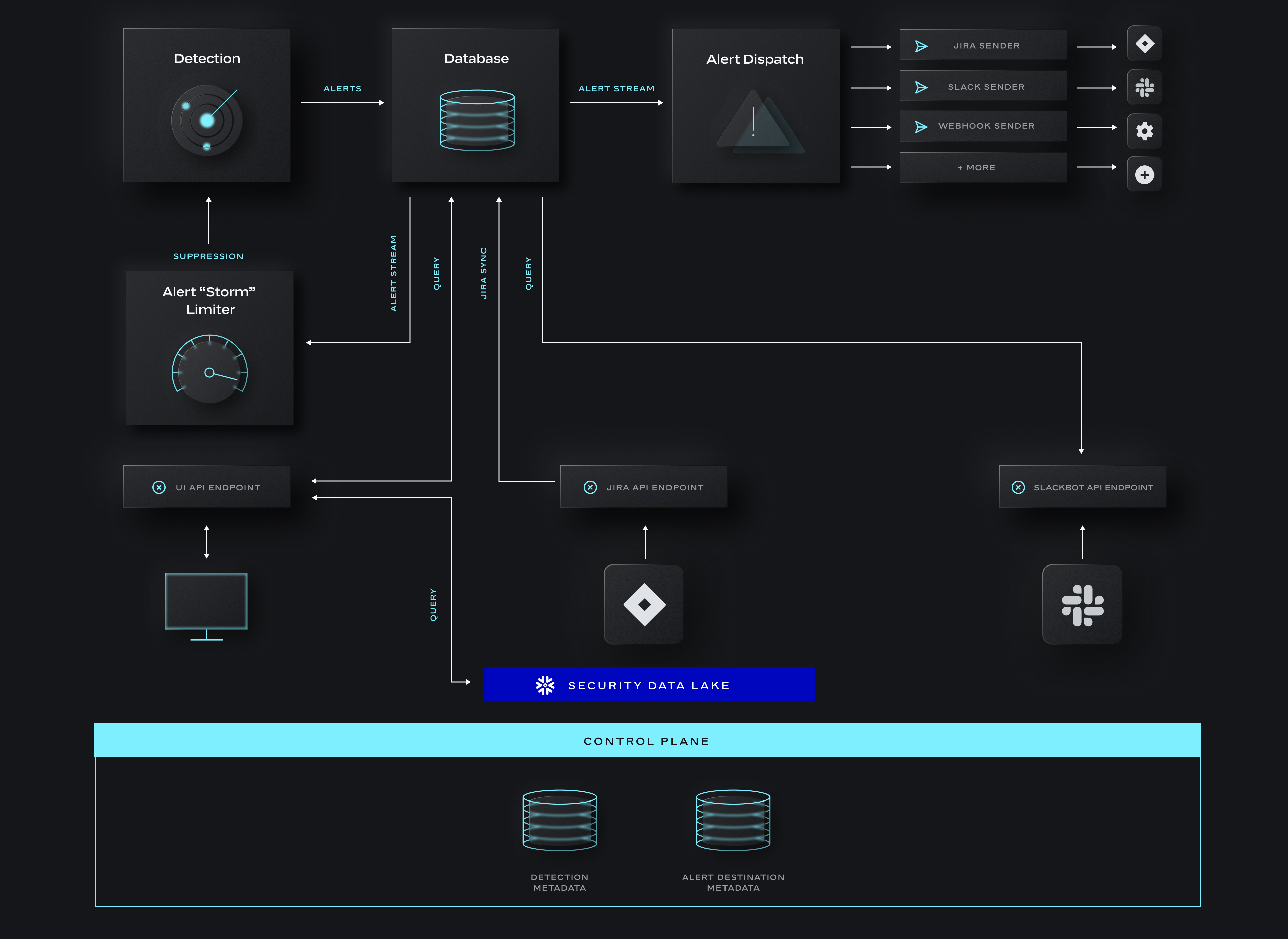Select the Jira diamond icon near Jira Sender
1288x939 pixels.
1144,44
